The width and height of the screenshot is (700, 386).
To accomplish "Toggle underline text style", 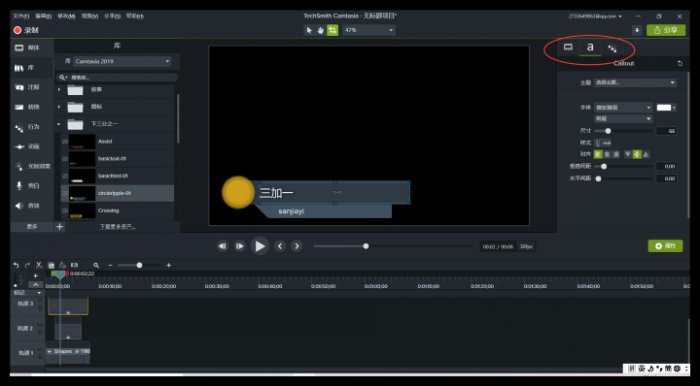I will (598, 143).
